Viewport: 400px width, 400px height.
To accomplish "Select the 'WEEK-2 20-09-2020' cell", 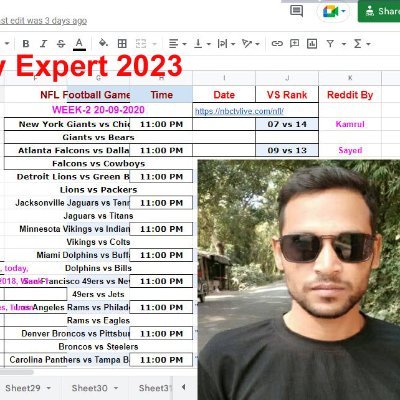I will (x=98, y=110).
